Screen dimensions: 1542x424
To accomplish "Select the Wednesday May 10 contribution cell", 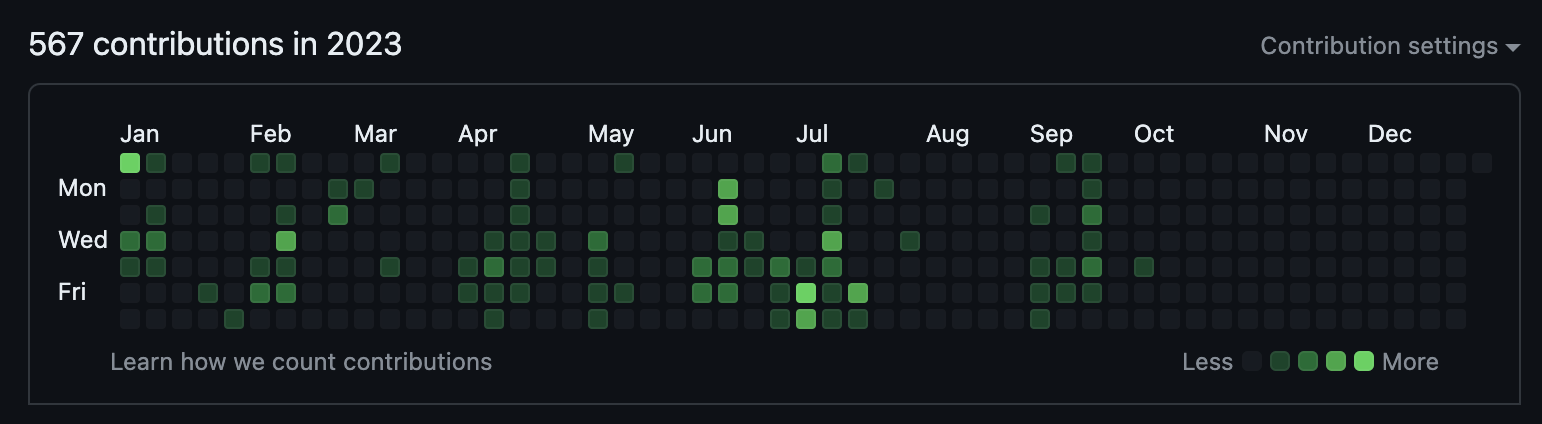I will [598, 240].
